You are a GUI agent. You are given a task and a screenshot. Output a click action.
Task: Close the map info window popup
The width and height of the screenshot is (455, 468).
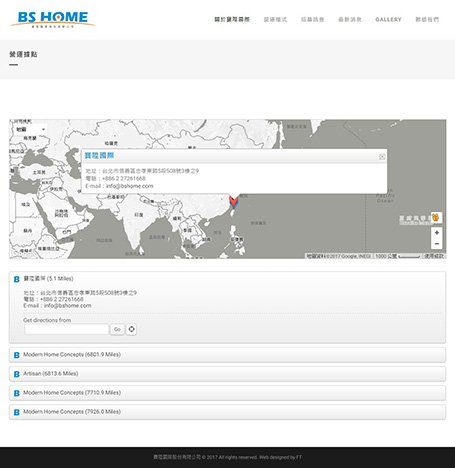click(x=382, y=157)
